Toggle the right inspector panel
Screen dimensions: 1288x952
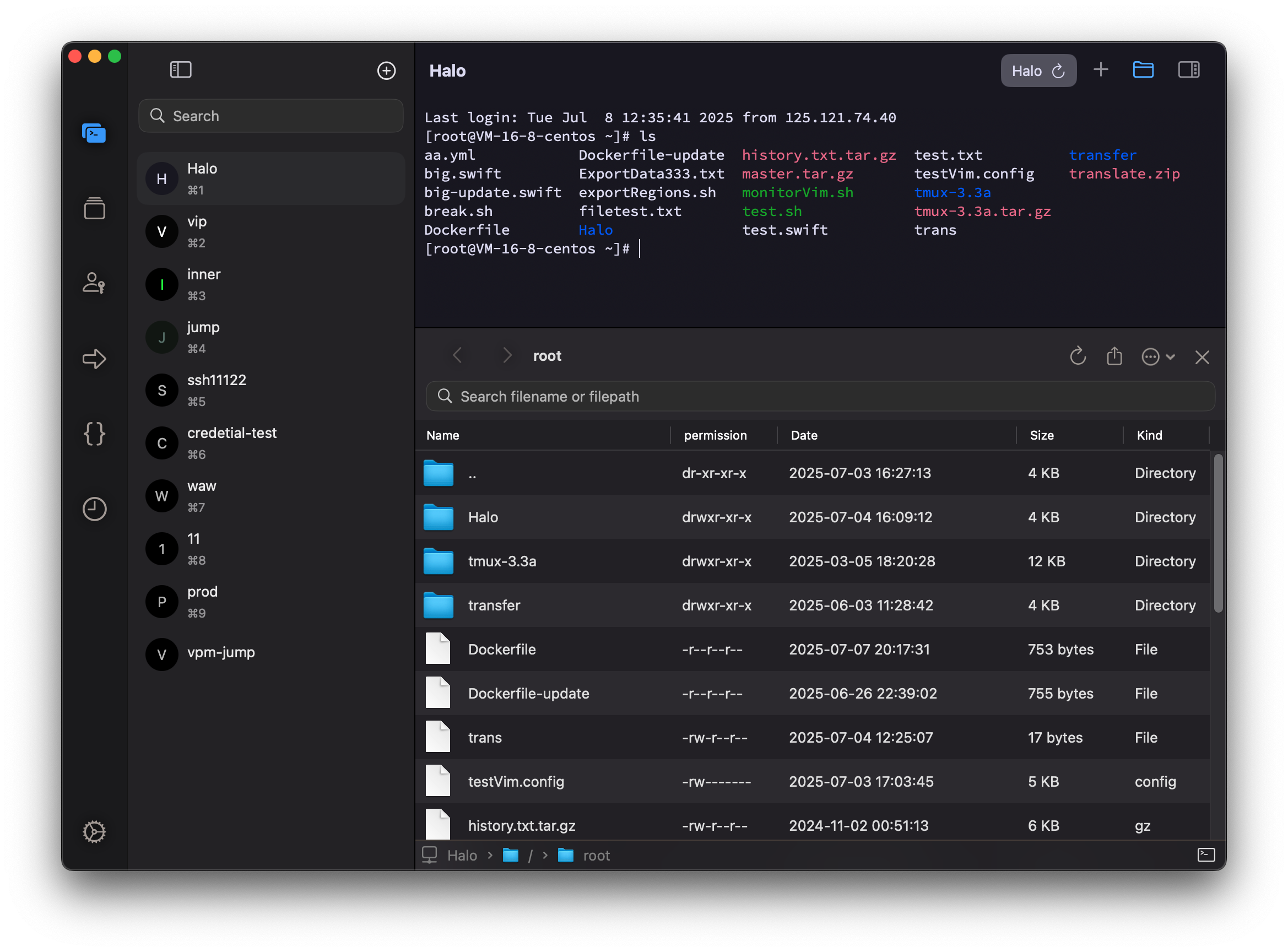pyautogui.click(x=1188, y=70)
